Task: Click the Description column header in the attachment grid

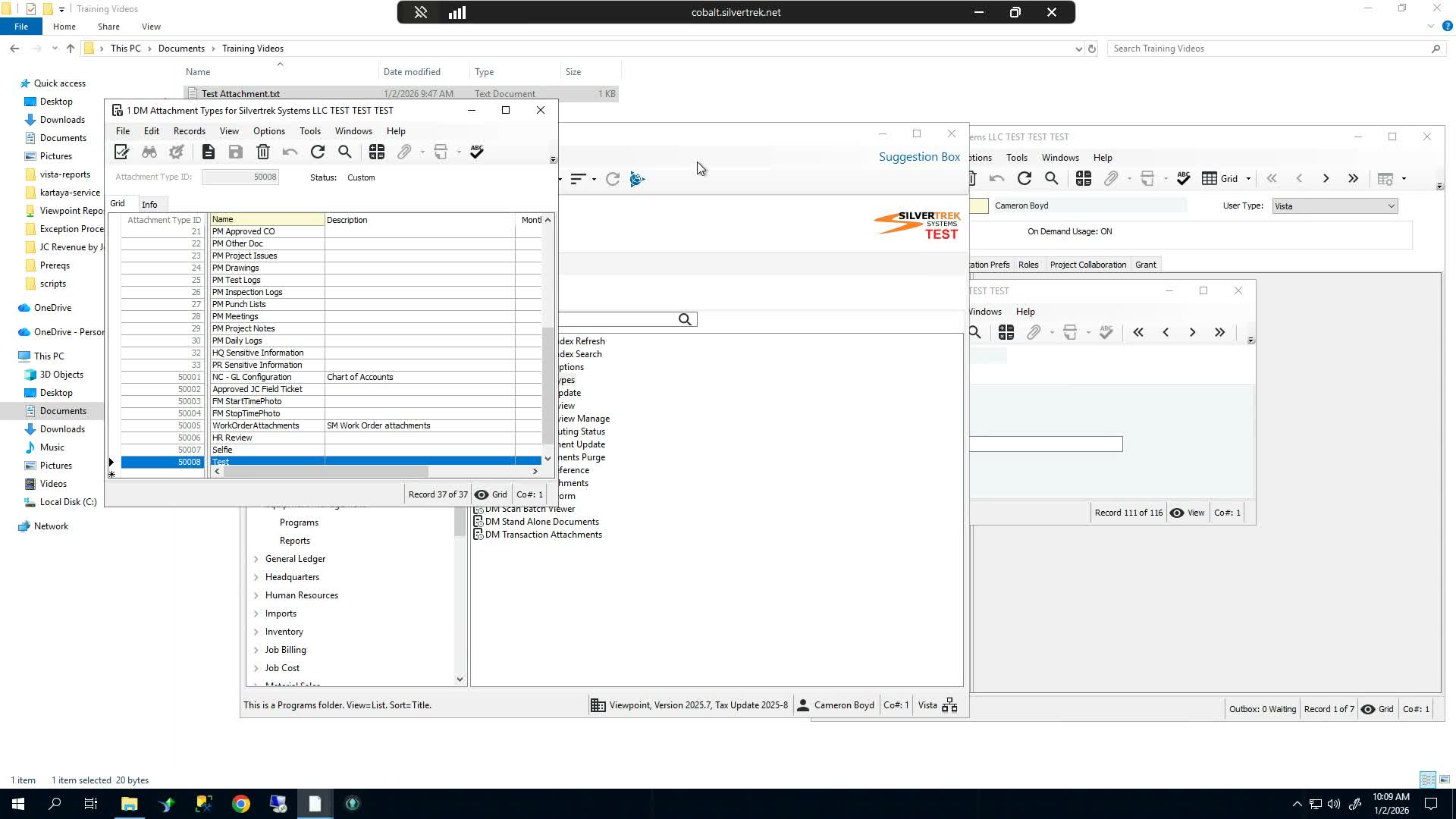Action: pyautogui.click(x=419, y=220)
